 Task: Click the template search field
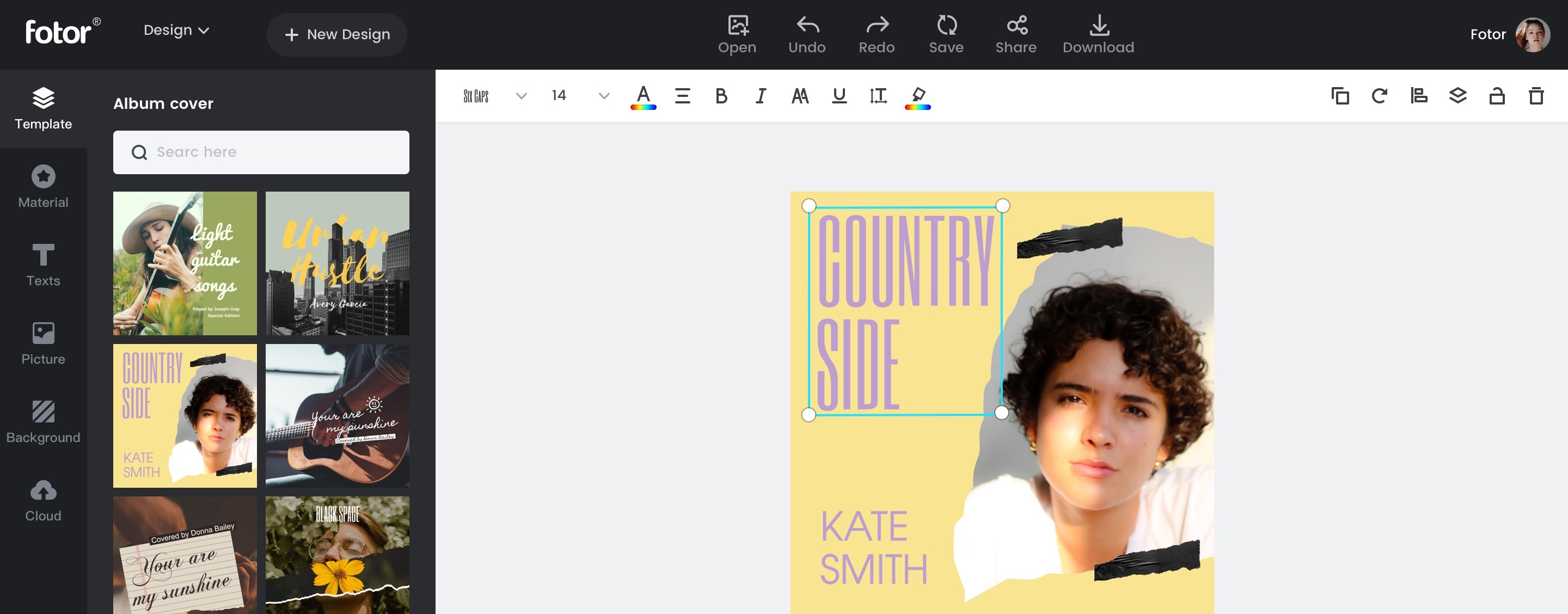coord(261,152)
